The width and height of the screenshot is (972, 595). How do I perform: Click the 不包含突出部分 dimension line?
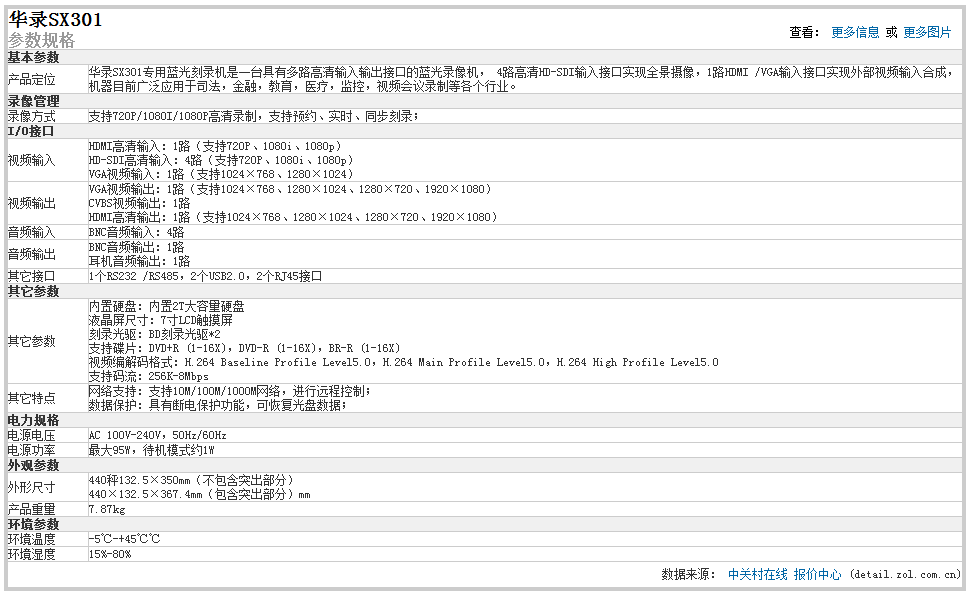click(191, 480)
